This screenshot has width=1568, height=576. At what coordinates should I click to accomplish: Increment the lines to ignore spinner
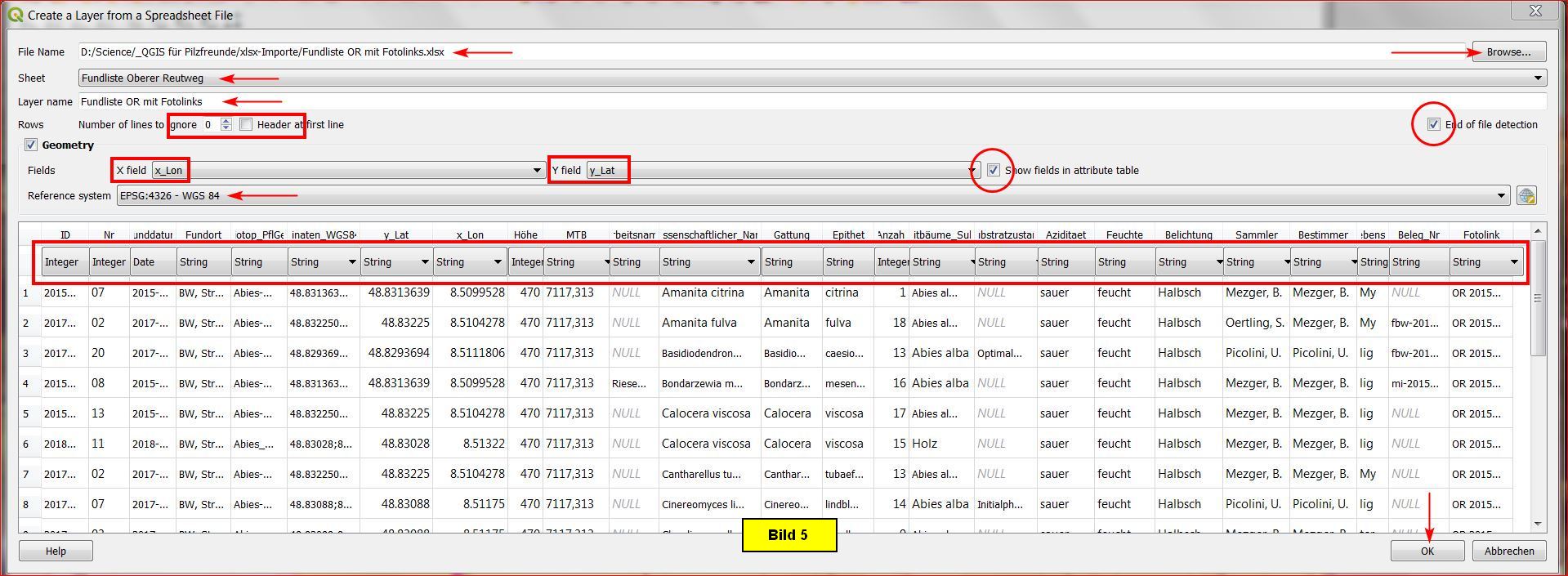(226, 121)
